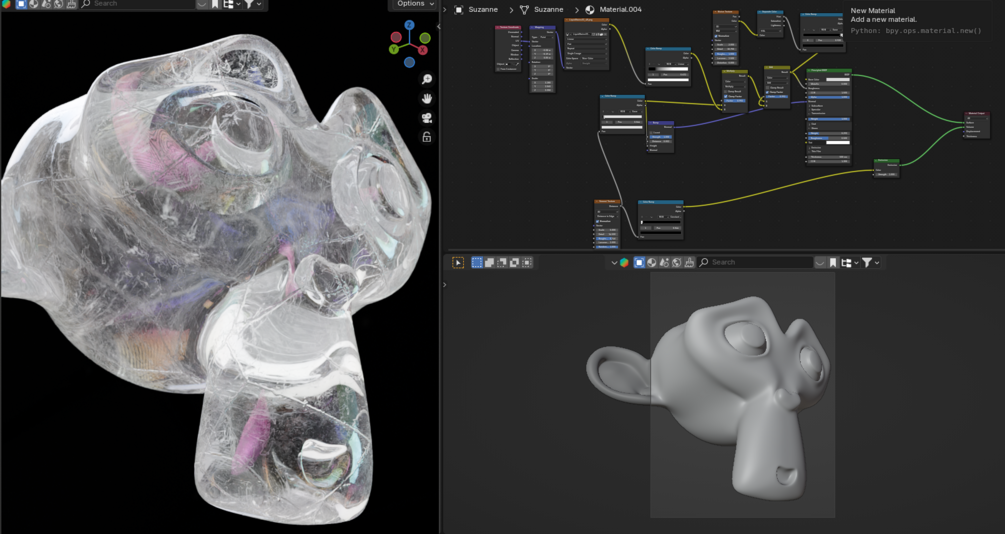Select the Material.004 breadcrumb
Screen dimensions: 1005x534
(620, 10)
